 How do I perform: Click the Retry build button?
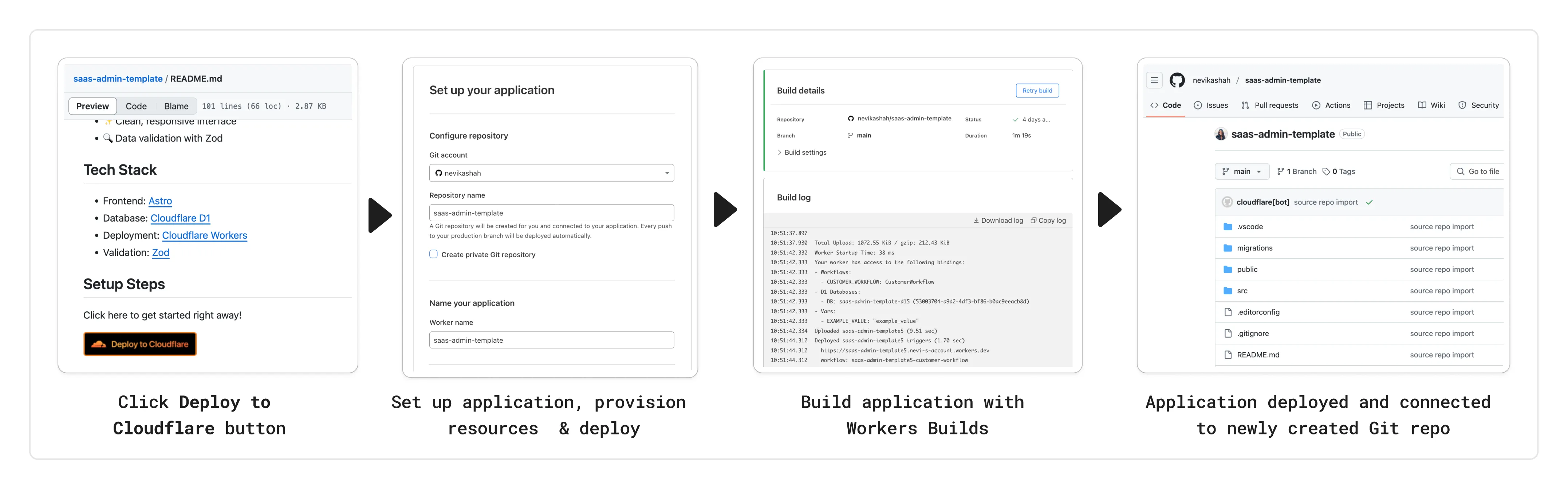(x=1037, y=90)
